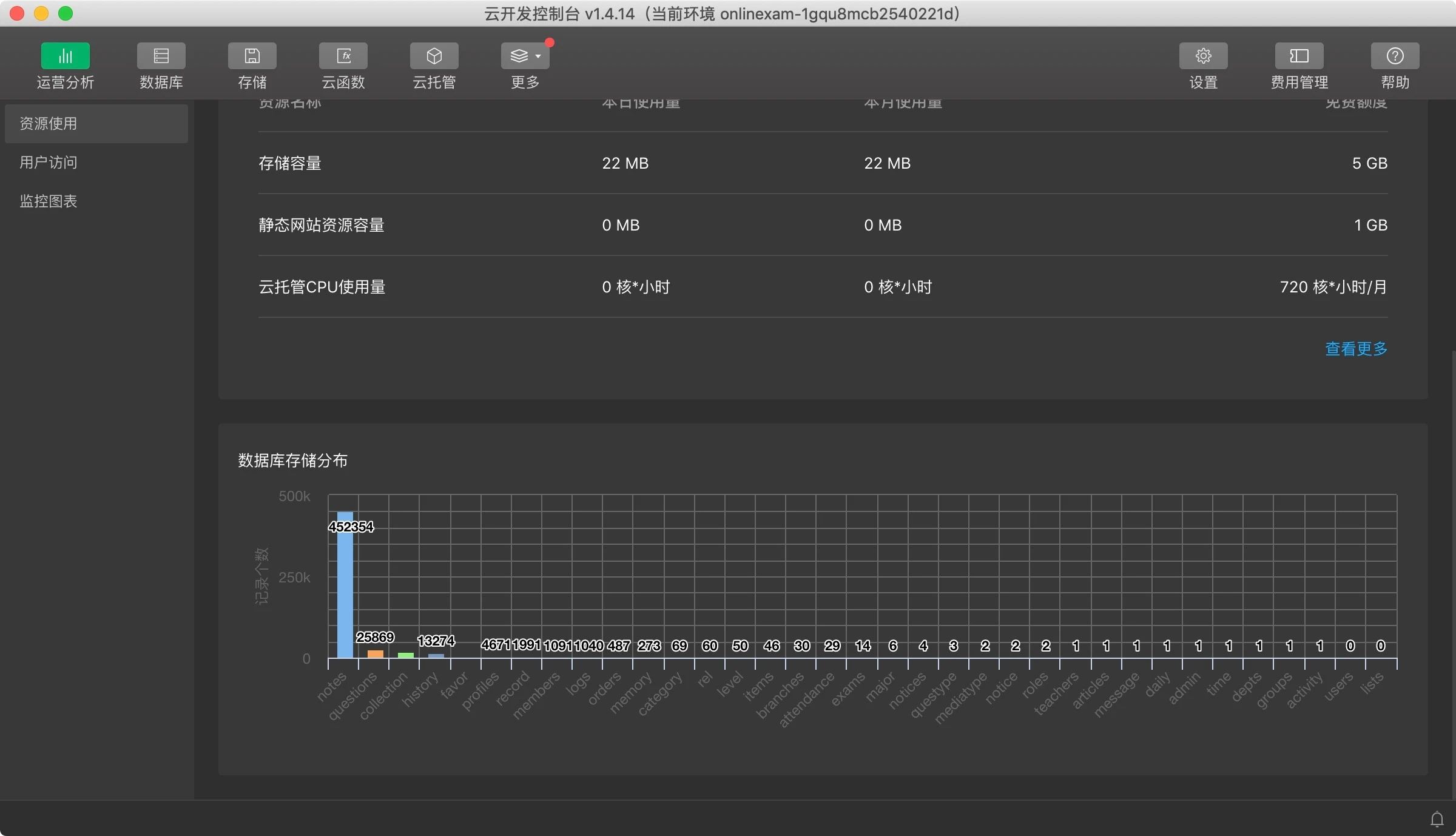Open the 运营分析 analytics icon
The height and width of the screenshot is (836, 1456).
65,56
